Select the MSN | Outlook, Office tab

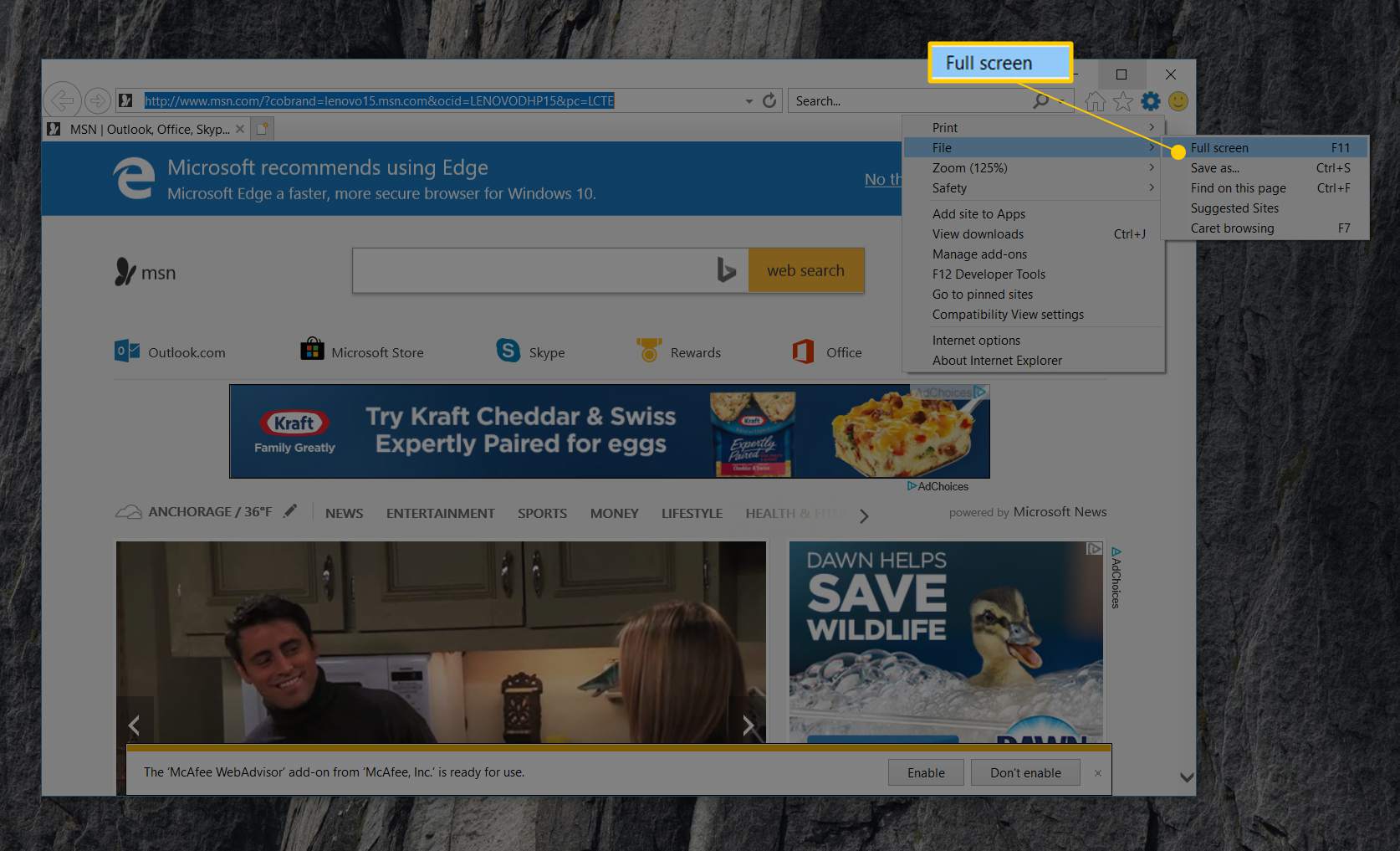[147, 129]
